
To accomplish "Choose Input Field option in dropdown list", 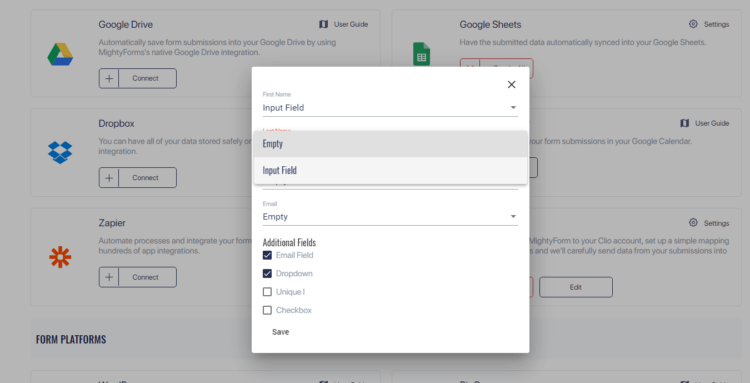I will click(x=390, y=170).
